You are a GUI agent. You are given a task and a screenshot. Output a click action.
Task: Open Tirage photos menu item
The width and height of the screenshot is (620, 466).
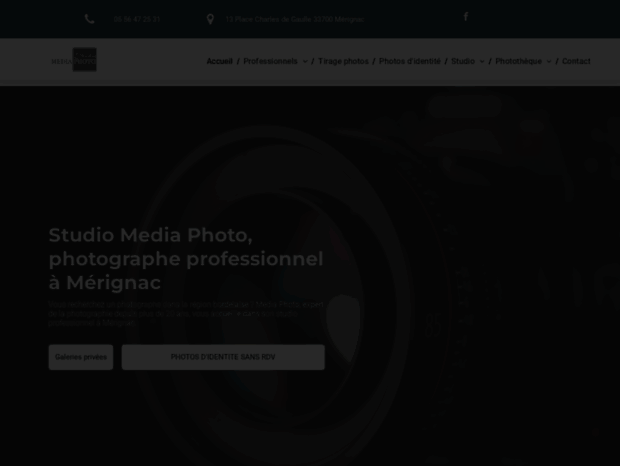click(x=343, y=61)
